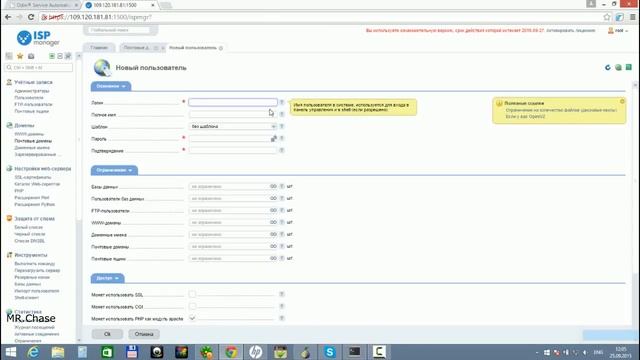This screenshot has height=360, width=640.
Task: Open Белый список in sidebar
Action: click(29, 227)
